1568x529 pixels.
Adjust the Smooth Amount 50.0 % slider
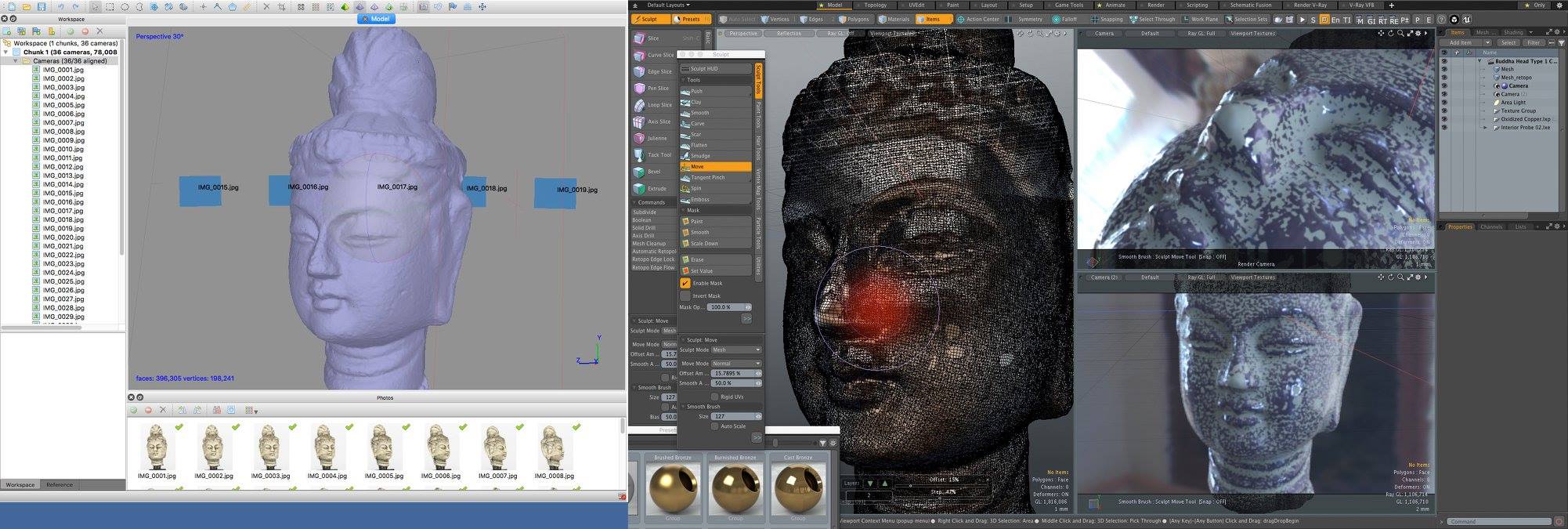pos(736,383)
